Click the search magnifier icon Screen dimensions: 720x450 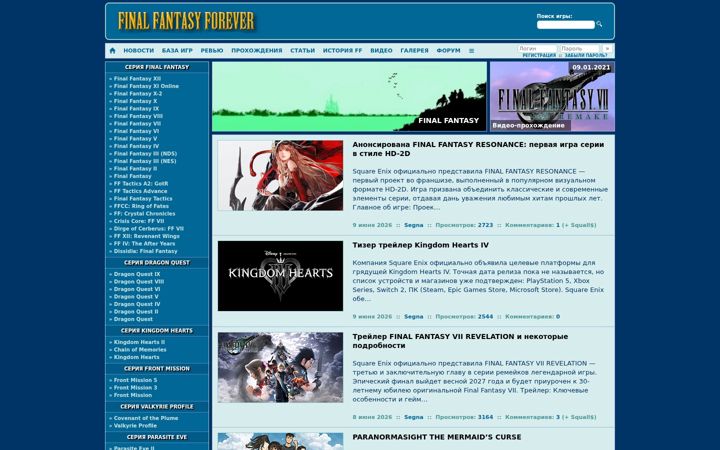[599, 24]
